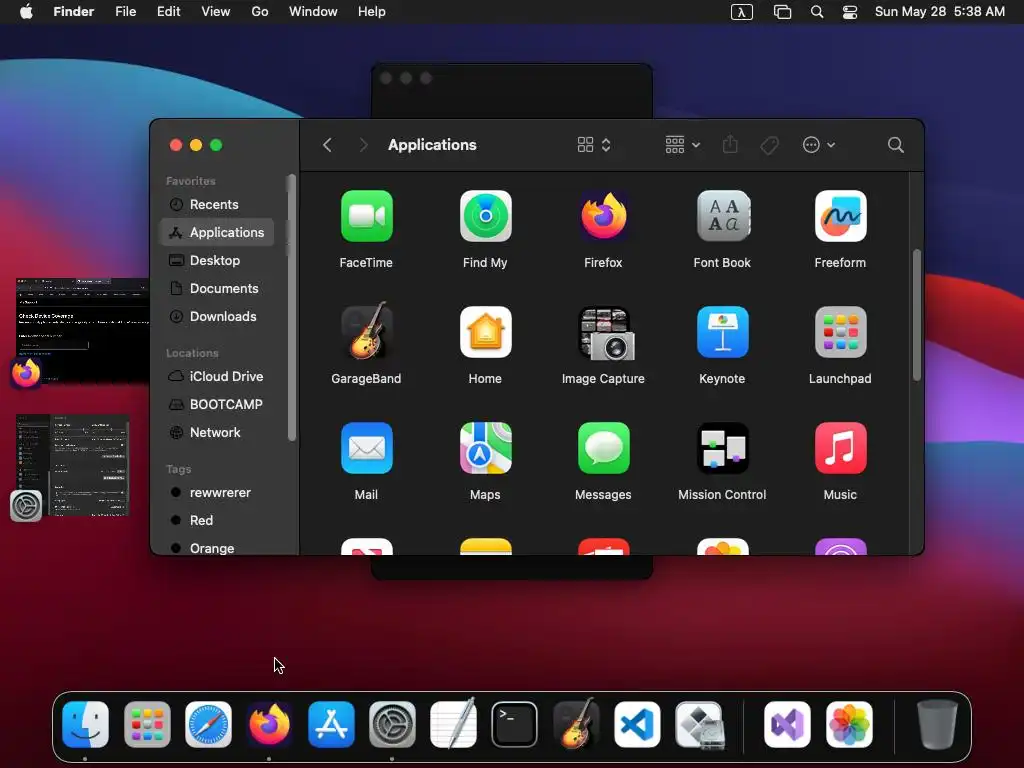The width and height of the screenshot is (1024, 768).
Task: Click the System Settings Stage Manager thumbnail
Action: [x=72, y=465]
